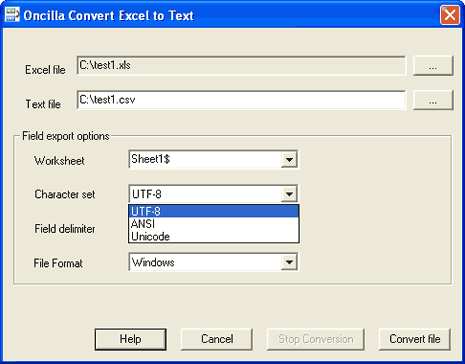Select UTF-8 in the character set list
Screen dimensions: 465x364
214,211
